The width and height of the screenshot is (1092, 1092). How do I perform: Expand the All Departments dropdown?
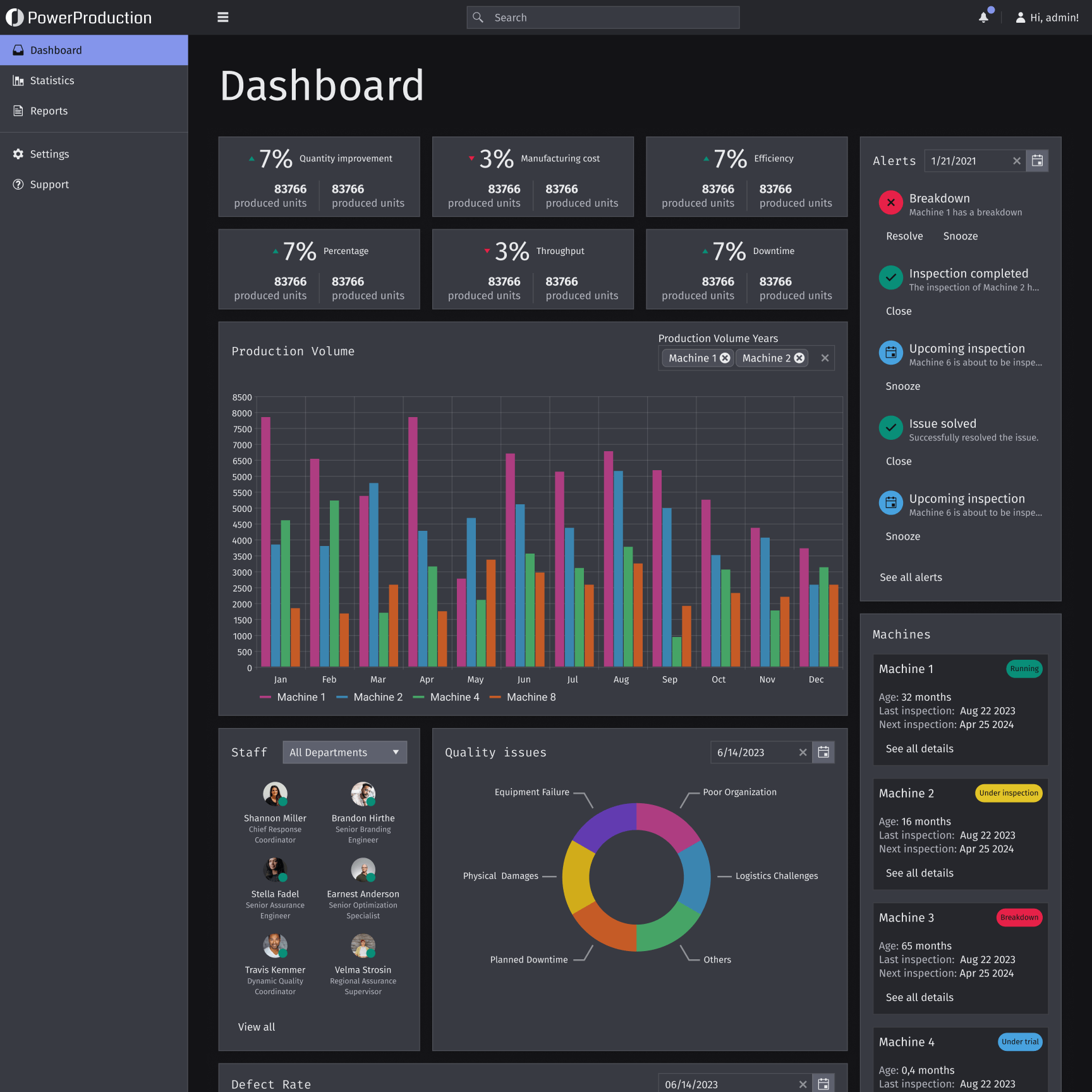pyautogui.click(x=345, y=752)
